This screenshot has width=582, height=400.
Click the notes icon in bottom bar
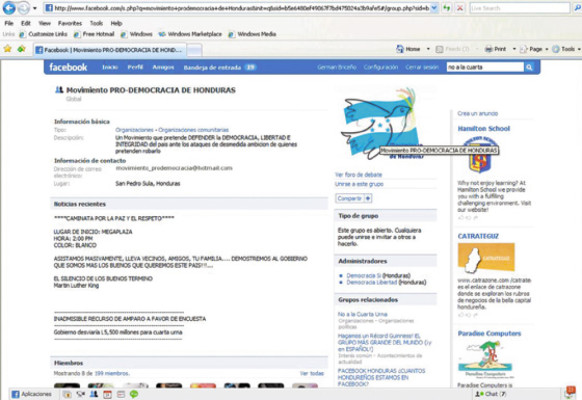click(121, 394)
